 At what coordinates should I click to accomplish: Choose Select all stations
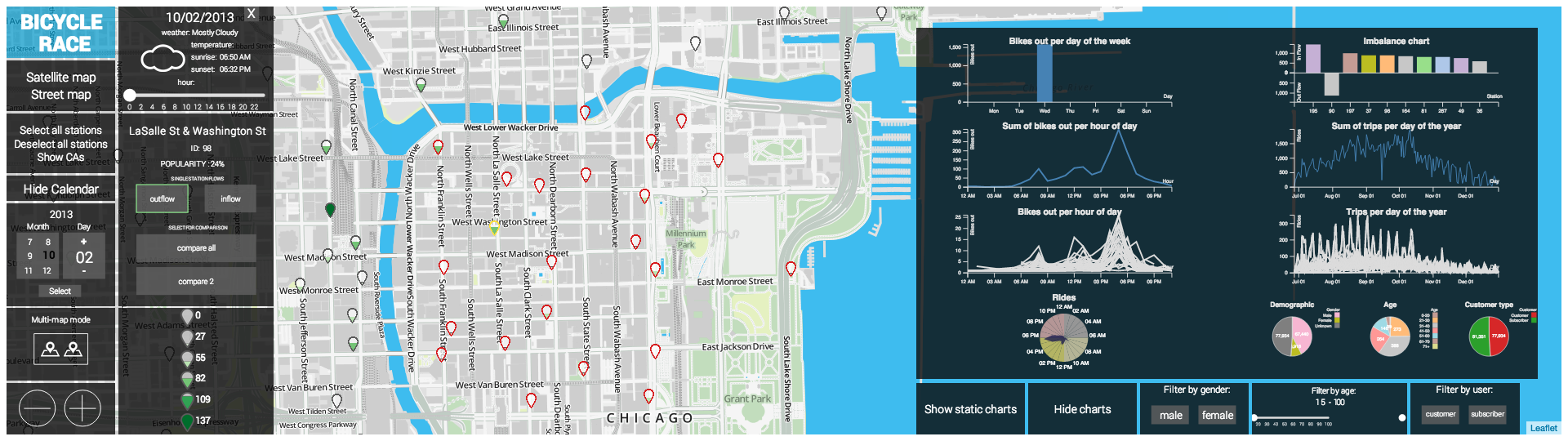pos(60,130)
